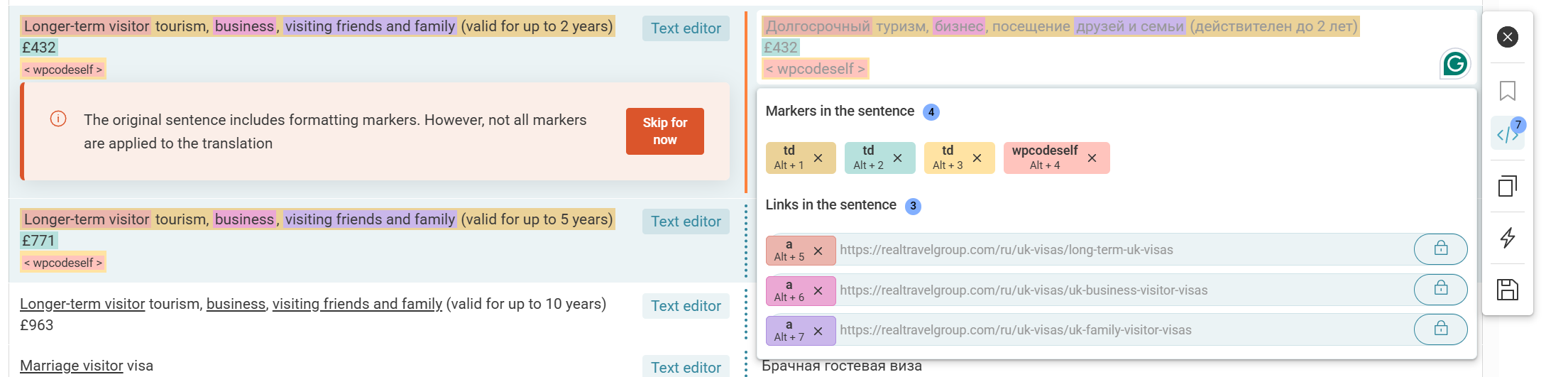Toggle lock for long-term-uk-visas link
The width and height of the screenshot is (1568, 377).
(1440, 248)
